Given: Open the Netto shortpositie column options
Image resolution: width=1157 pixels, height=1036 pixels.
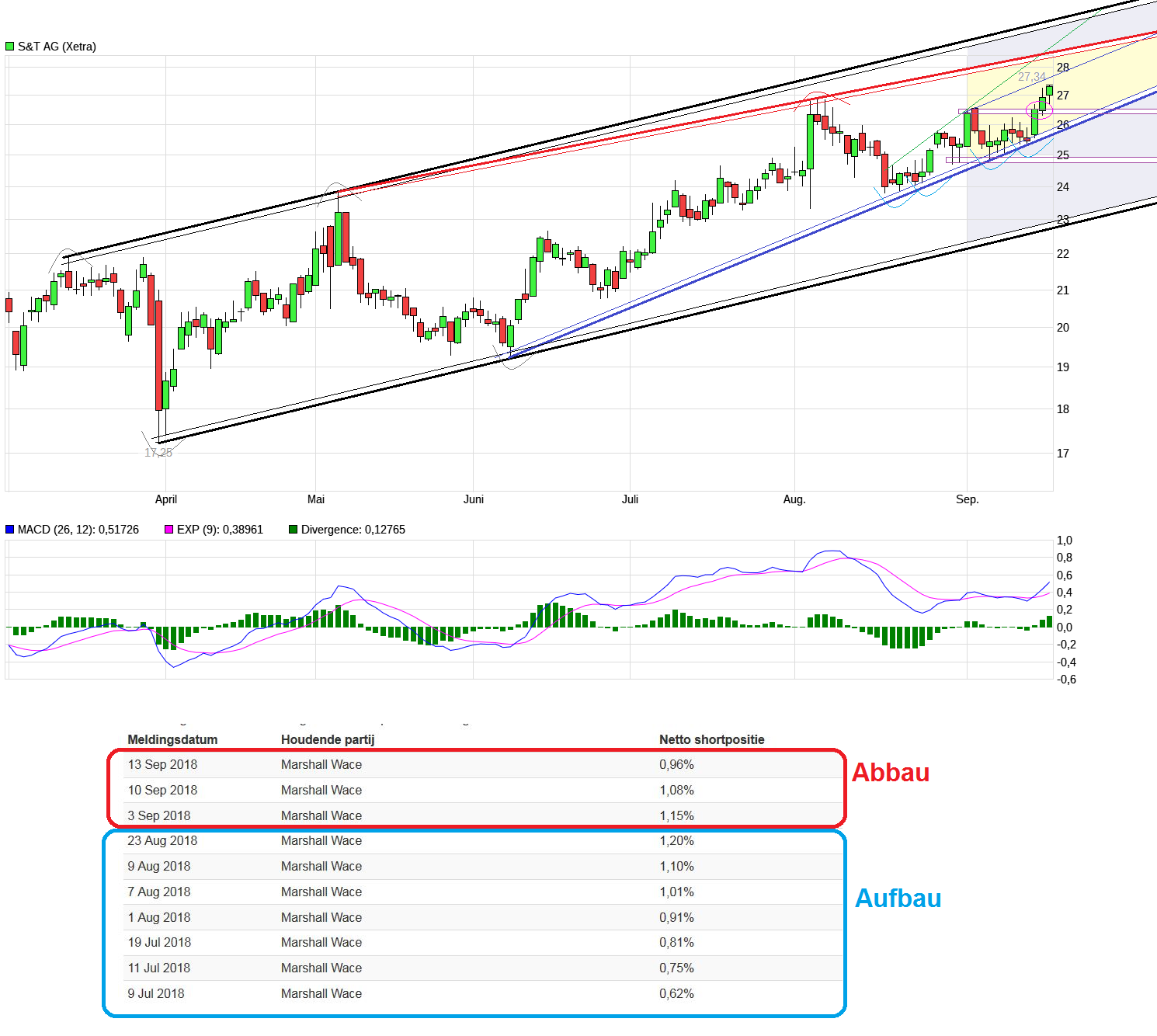Looking at the screenshot, I should tap(712, 739).
